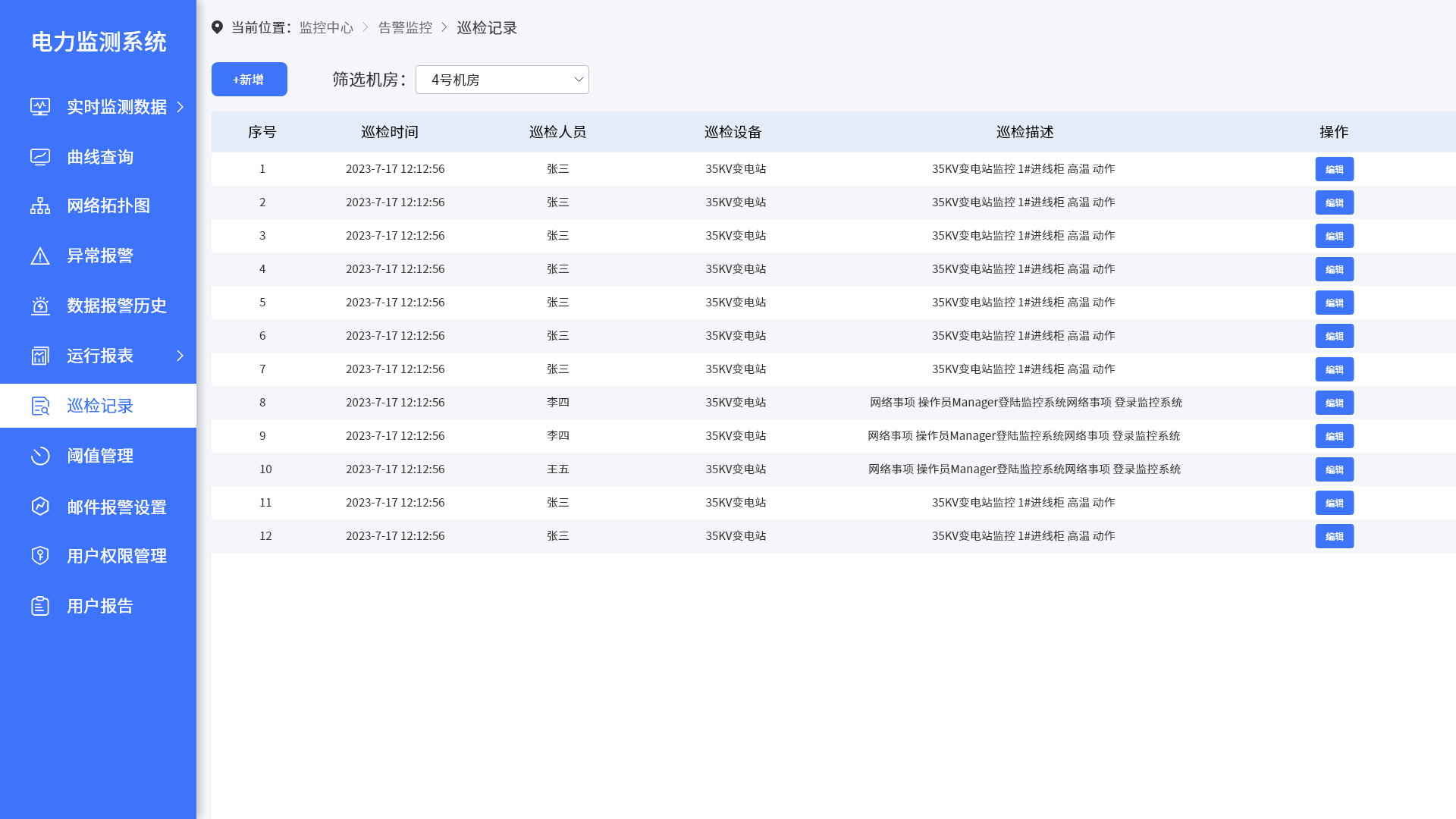
Task: Expand the 运行报表 submenu chevron
Action: [180, 356]
